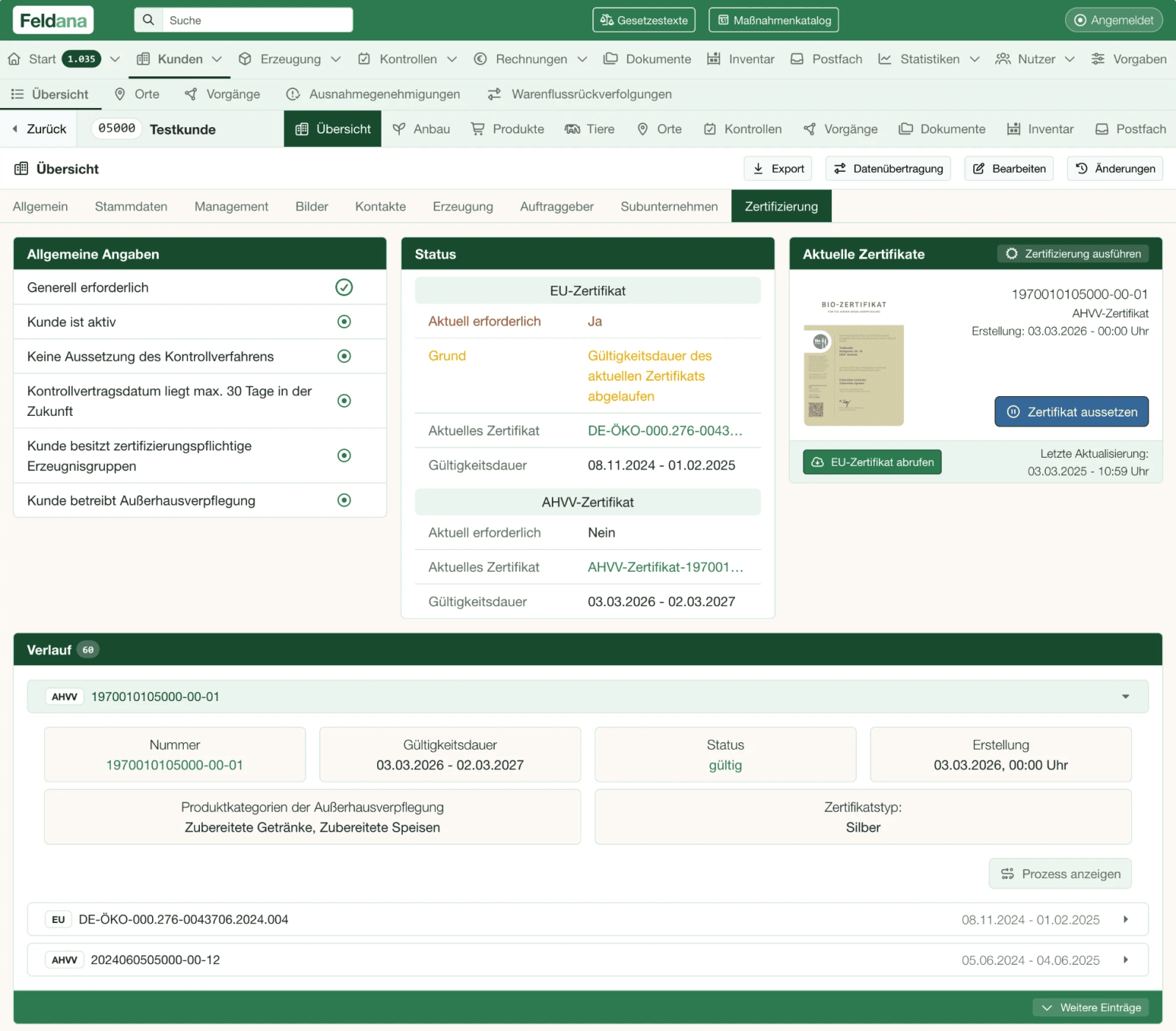The image size is (1176, 1031).
Task: Toggle the Kontrollvertragsdatum max. 30 Tage indicator
Action: pos(344,400)
